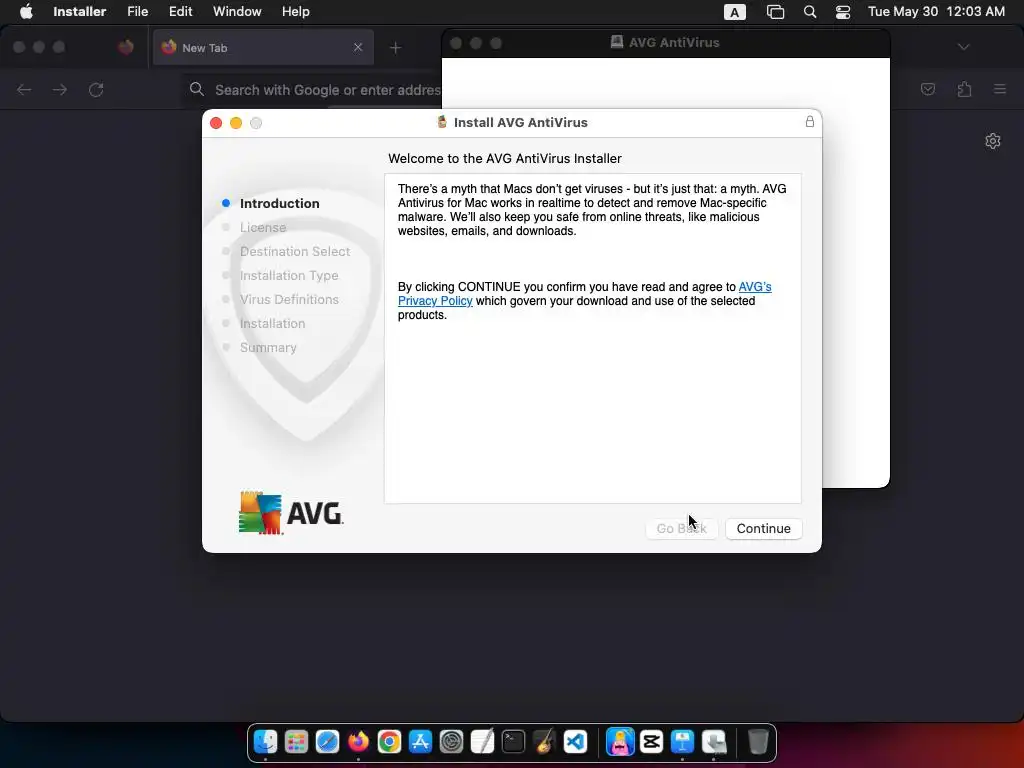Viewport: 1024px width, 768px height.
Task: Click the lock icon in the installer title bar
Action: 810,121
